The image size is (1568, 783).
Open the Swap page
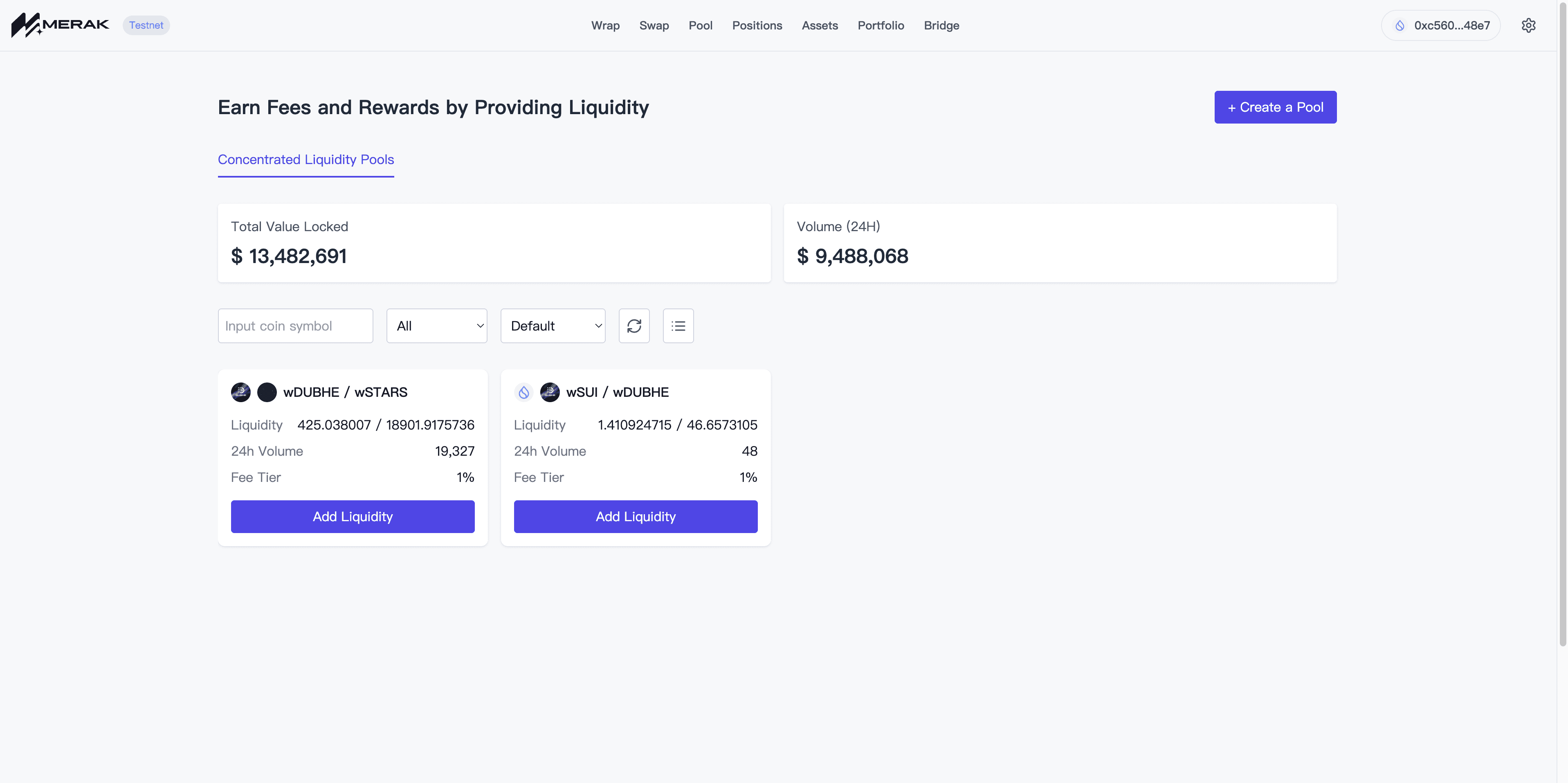tap(654, 26)
